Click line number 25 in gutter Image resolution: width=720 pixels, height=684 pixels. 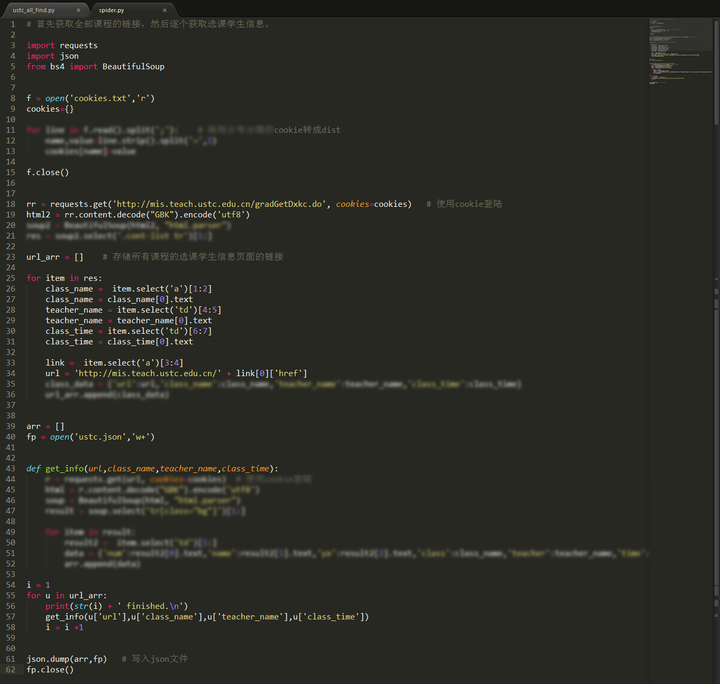pos(11,278)
